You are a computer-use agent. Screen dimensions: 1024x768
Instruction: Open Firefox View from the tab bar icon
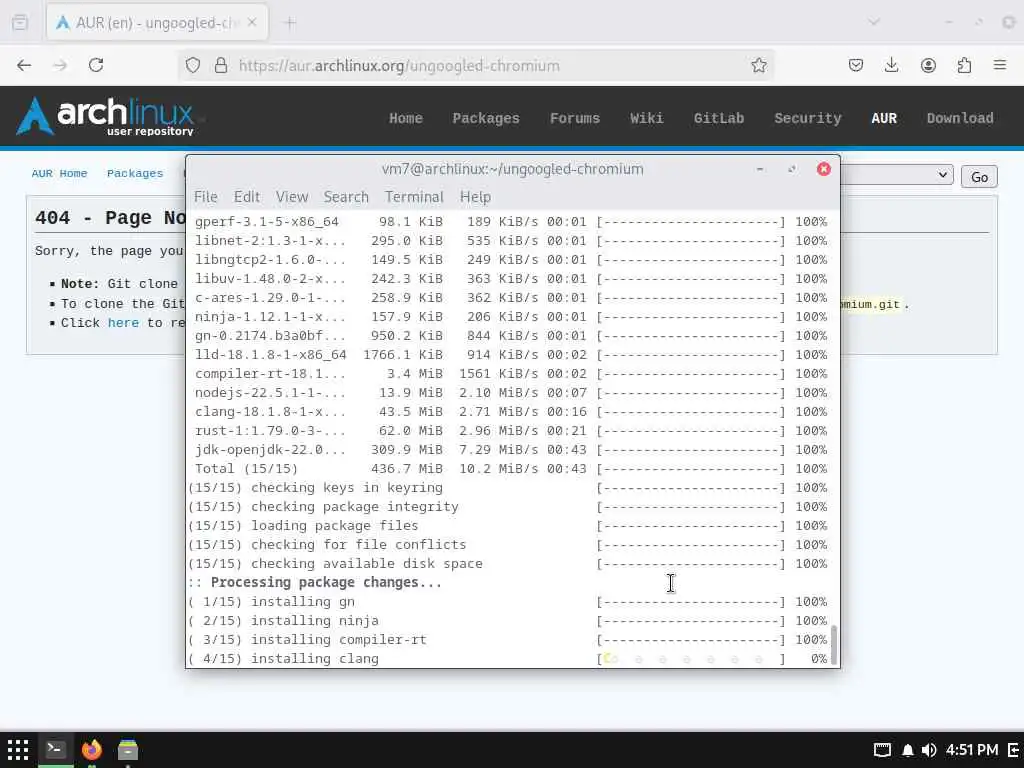pyautogui.click(x=20, y=23)
